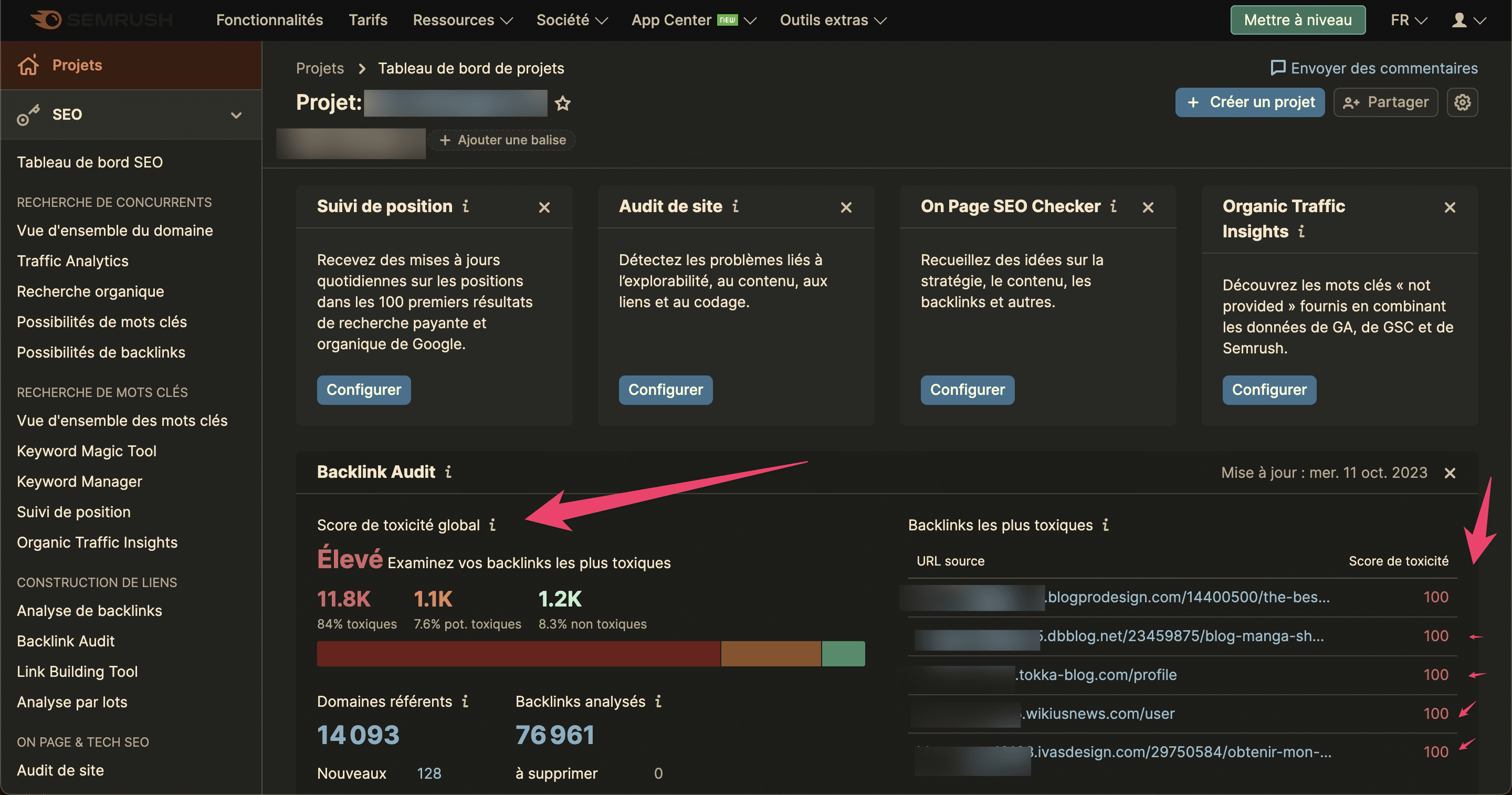
Task: Close the Organic Traffic Insights card
Action: click(x=1450, y=207)
